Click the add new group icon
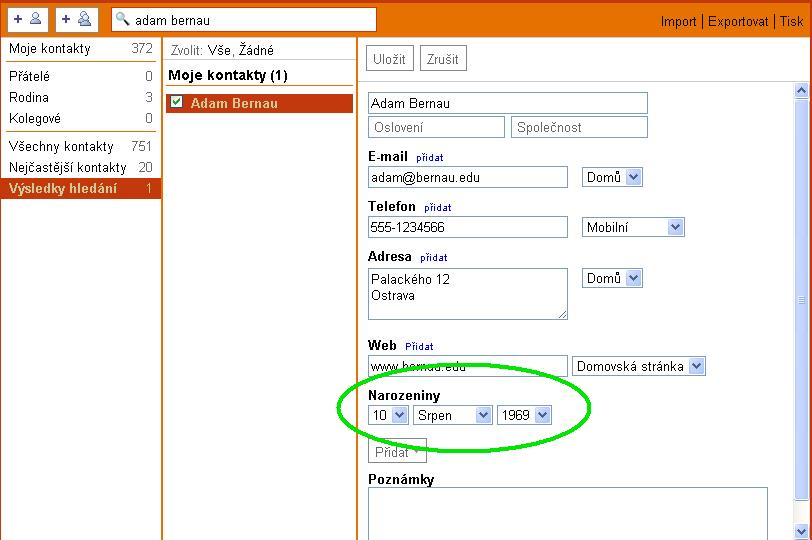The image size is (812, 540). click(77, 20)
